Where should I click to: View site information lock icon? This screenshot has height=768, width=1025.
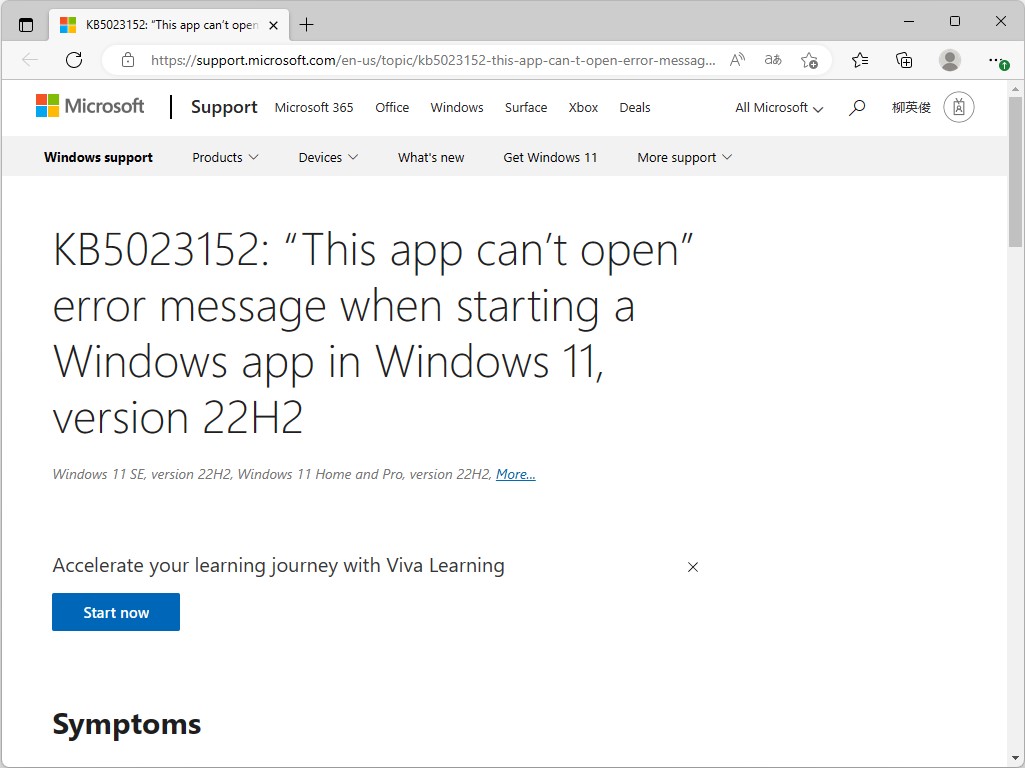click(x=128, y=60)
